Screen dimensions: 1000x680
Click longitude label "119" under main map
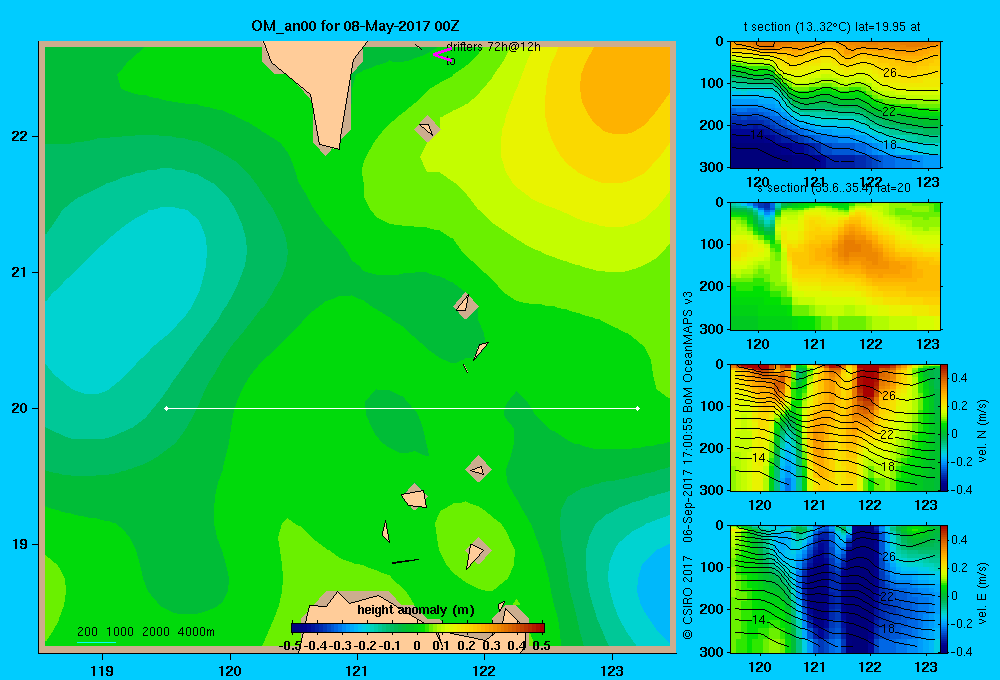tap(102, 671)
